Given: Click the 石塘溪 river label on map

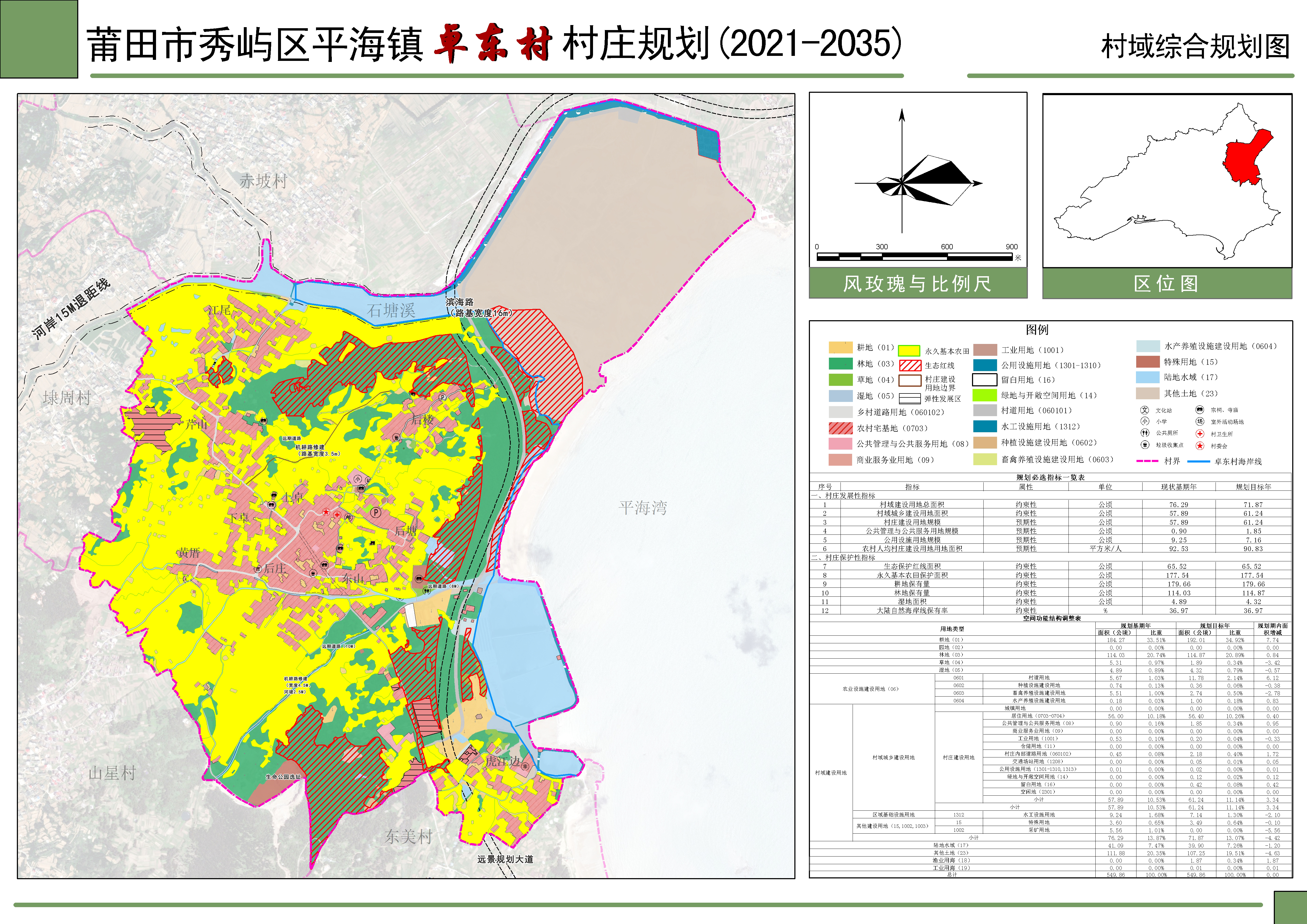Looking at the screenshot, I should [391, 310].
